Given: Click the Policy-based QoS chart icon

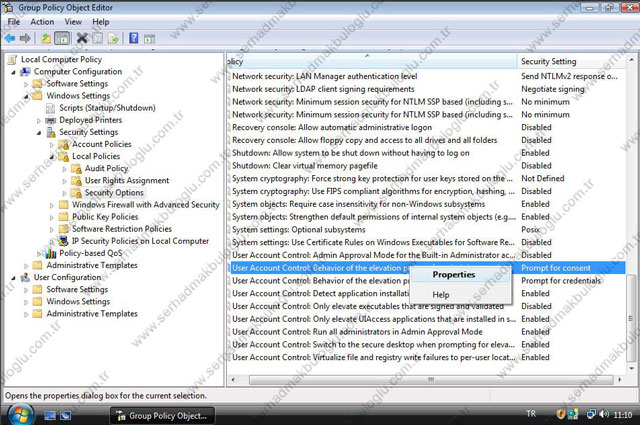Looking at the screenshot, I should (x=51, y=254).
